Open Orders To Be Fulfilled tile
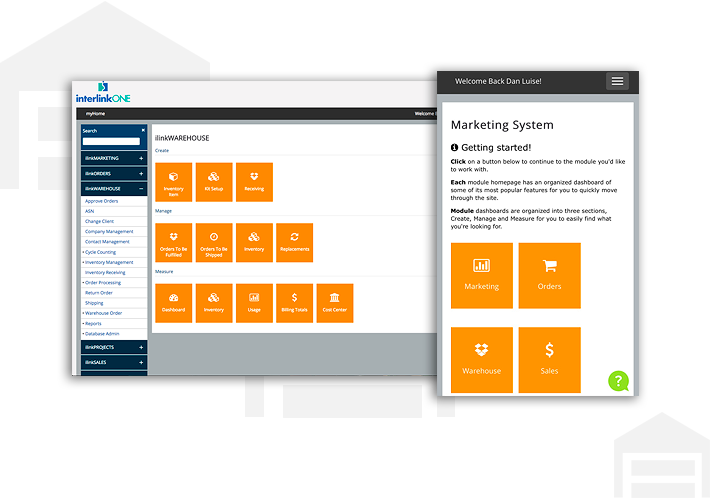 [x=173, y=243]
